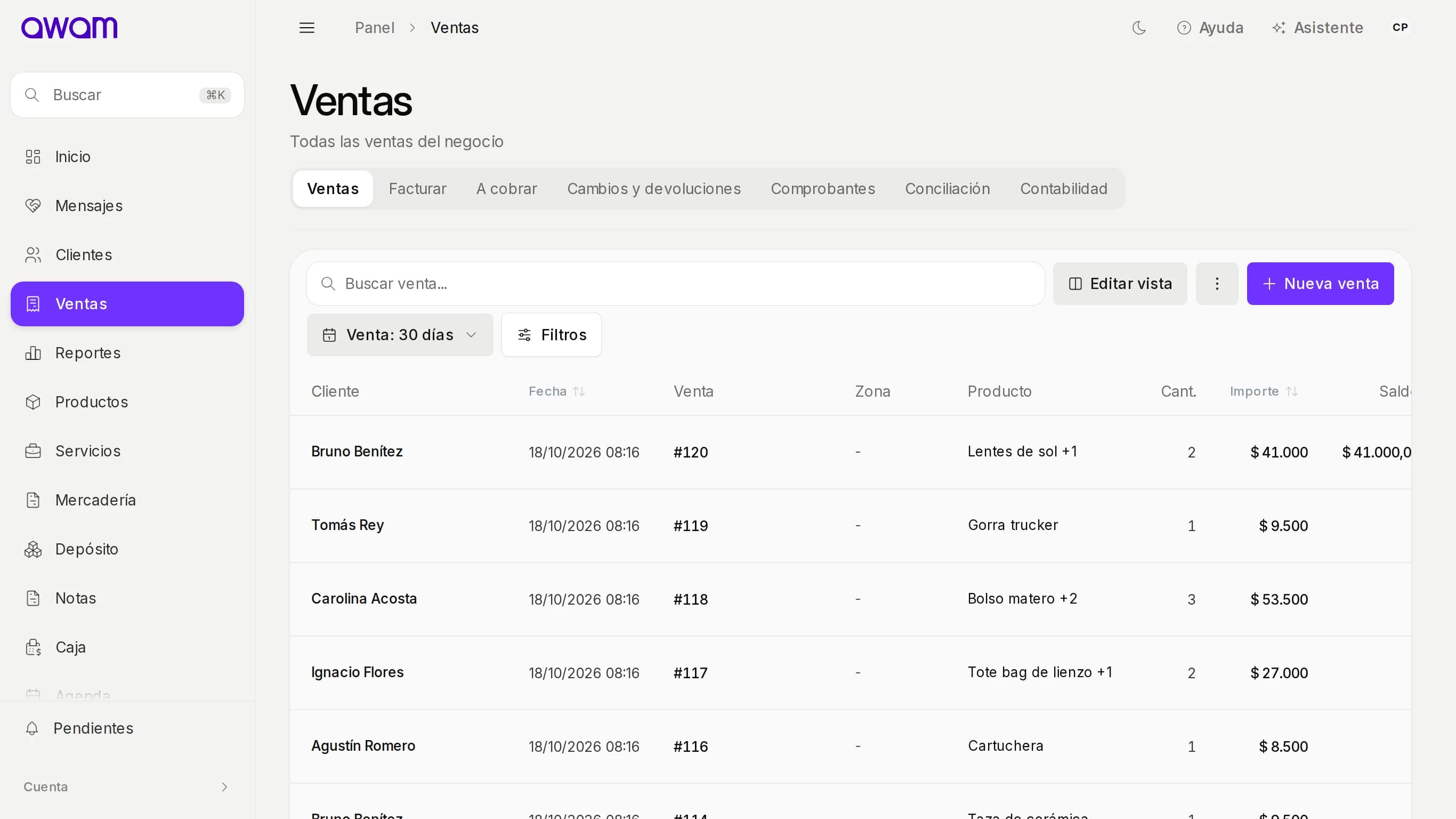Image resolution: width=1456 pixels, height=819 pixels.
Task: Focus the sidebar Buscar field
Action: 127,95
